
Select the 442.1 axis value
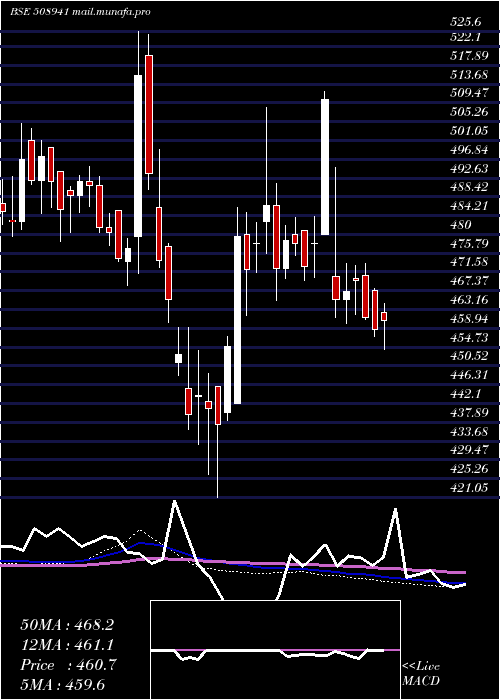point(466,394)
